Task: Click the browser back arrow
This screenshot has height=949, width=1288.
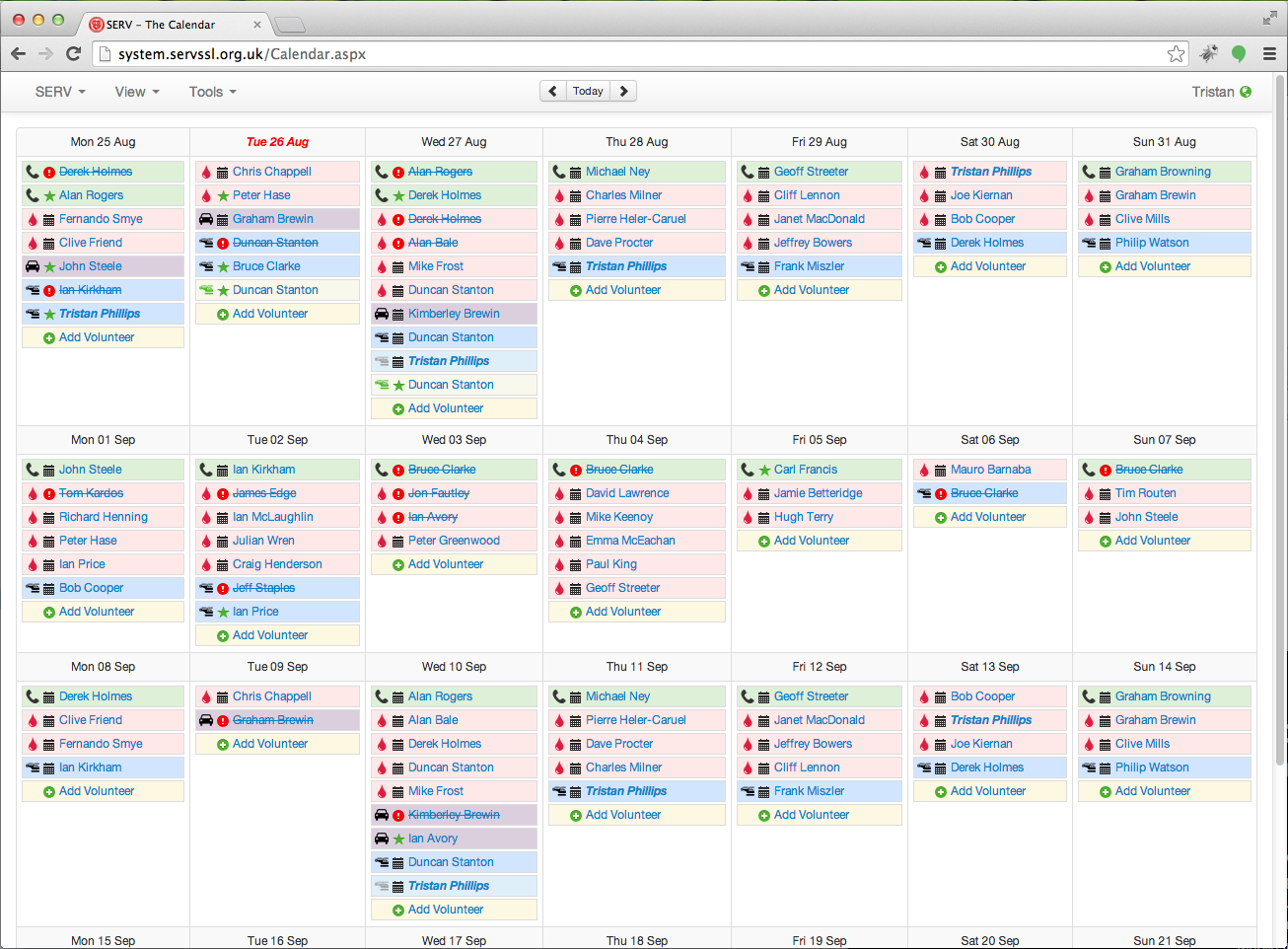Action: click(19, 54)
